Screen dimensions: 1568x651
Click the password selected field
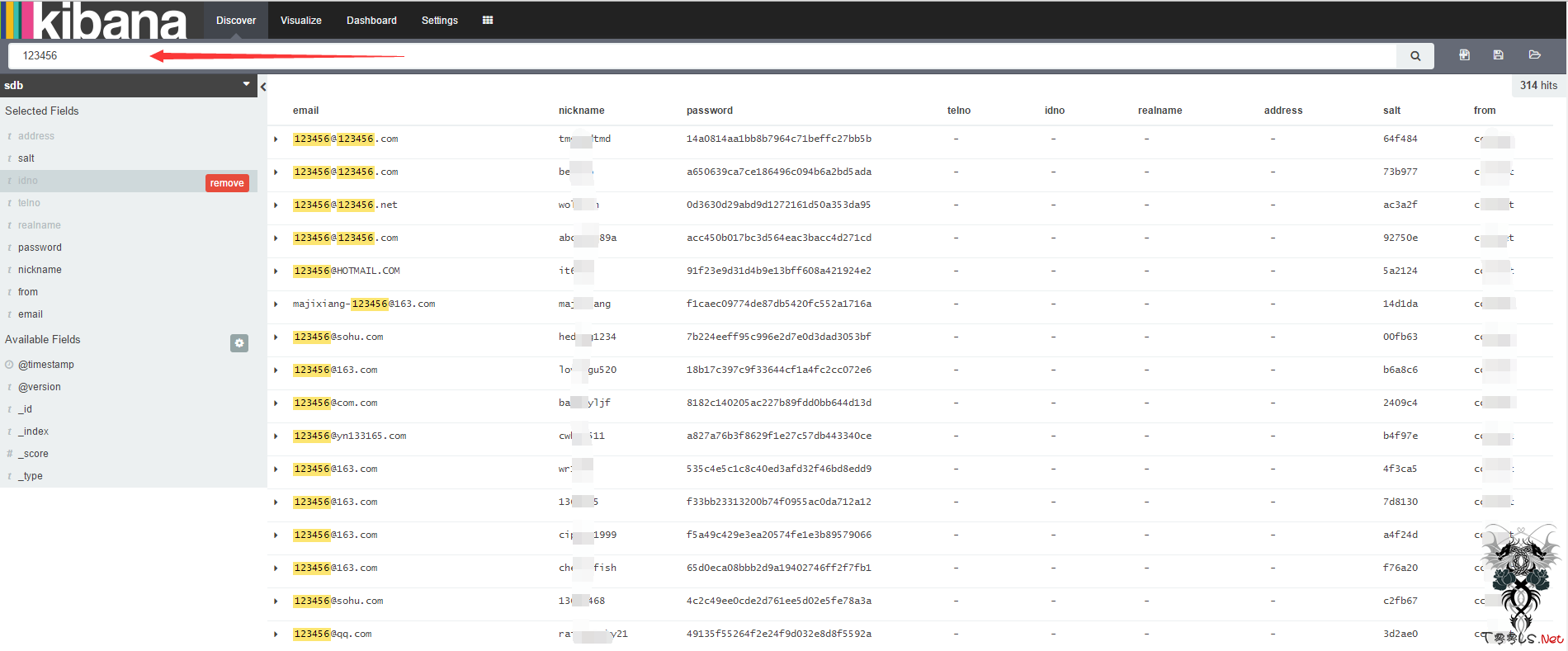pyautogui.click(x=40, y=248)
